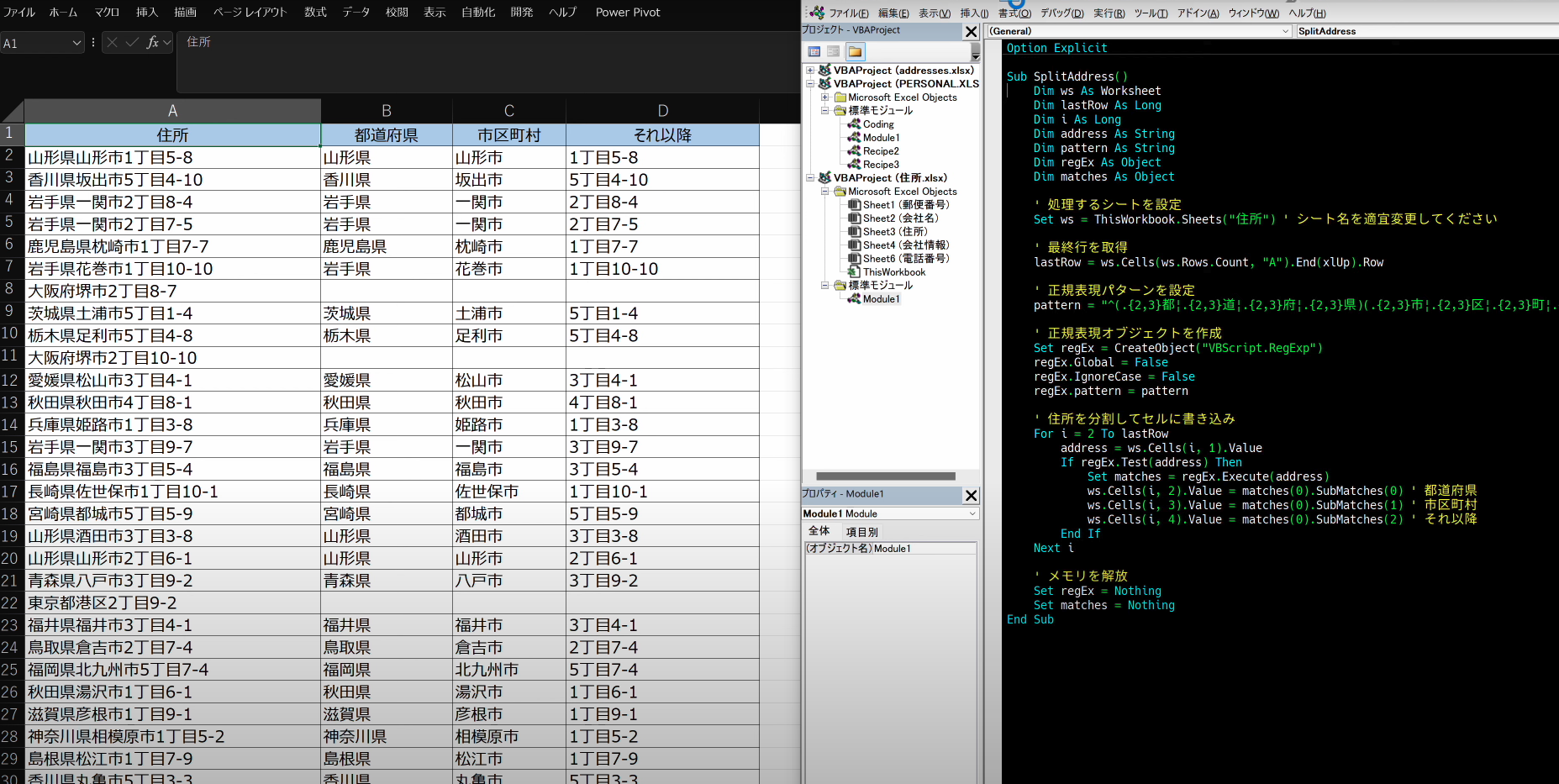
Task: Close the Properties - Module1 panel
Action: (x=971, y=496)
